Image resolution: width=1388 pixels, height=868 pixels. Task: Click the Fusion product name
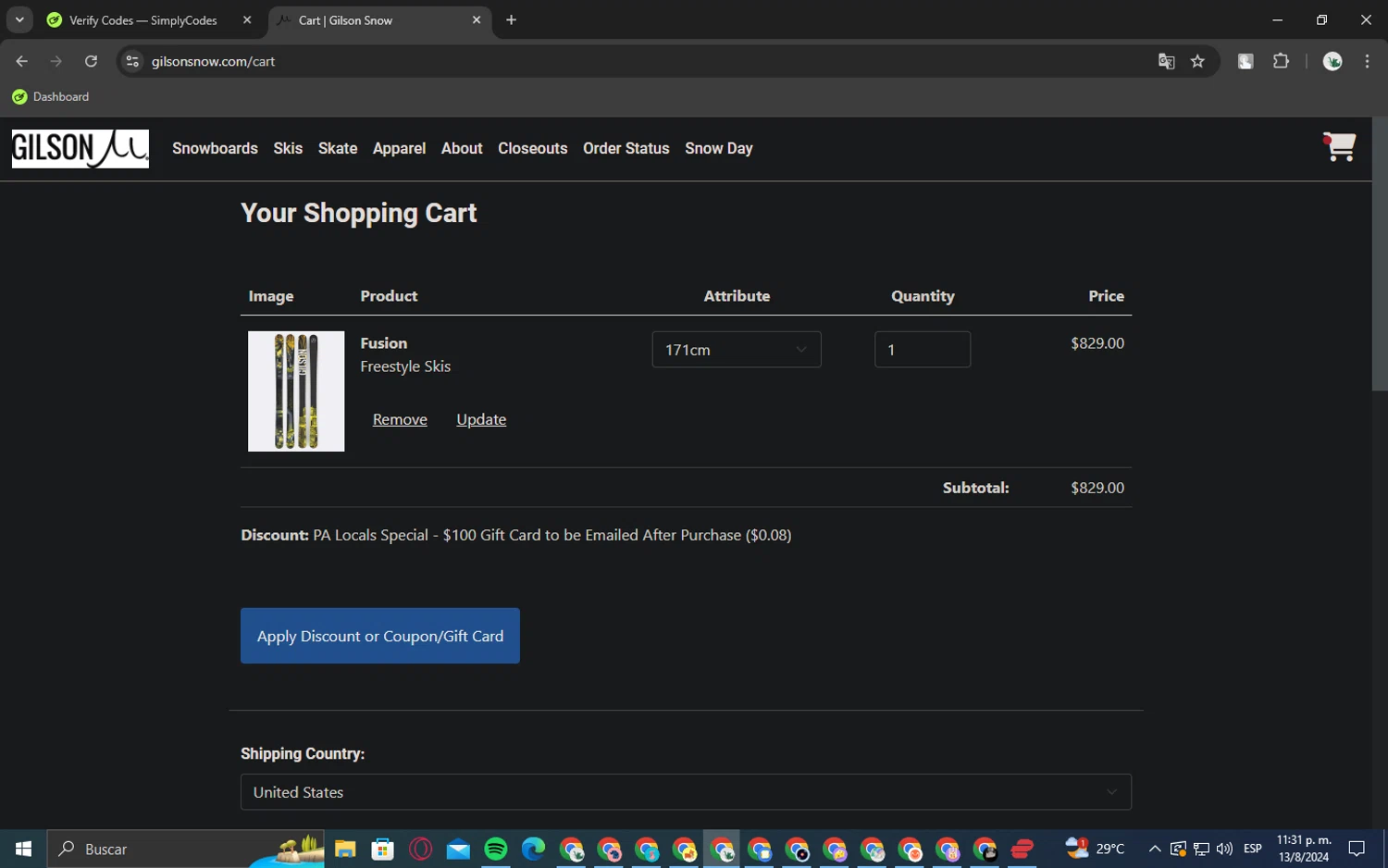[384, 343]
